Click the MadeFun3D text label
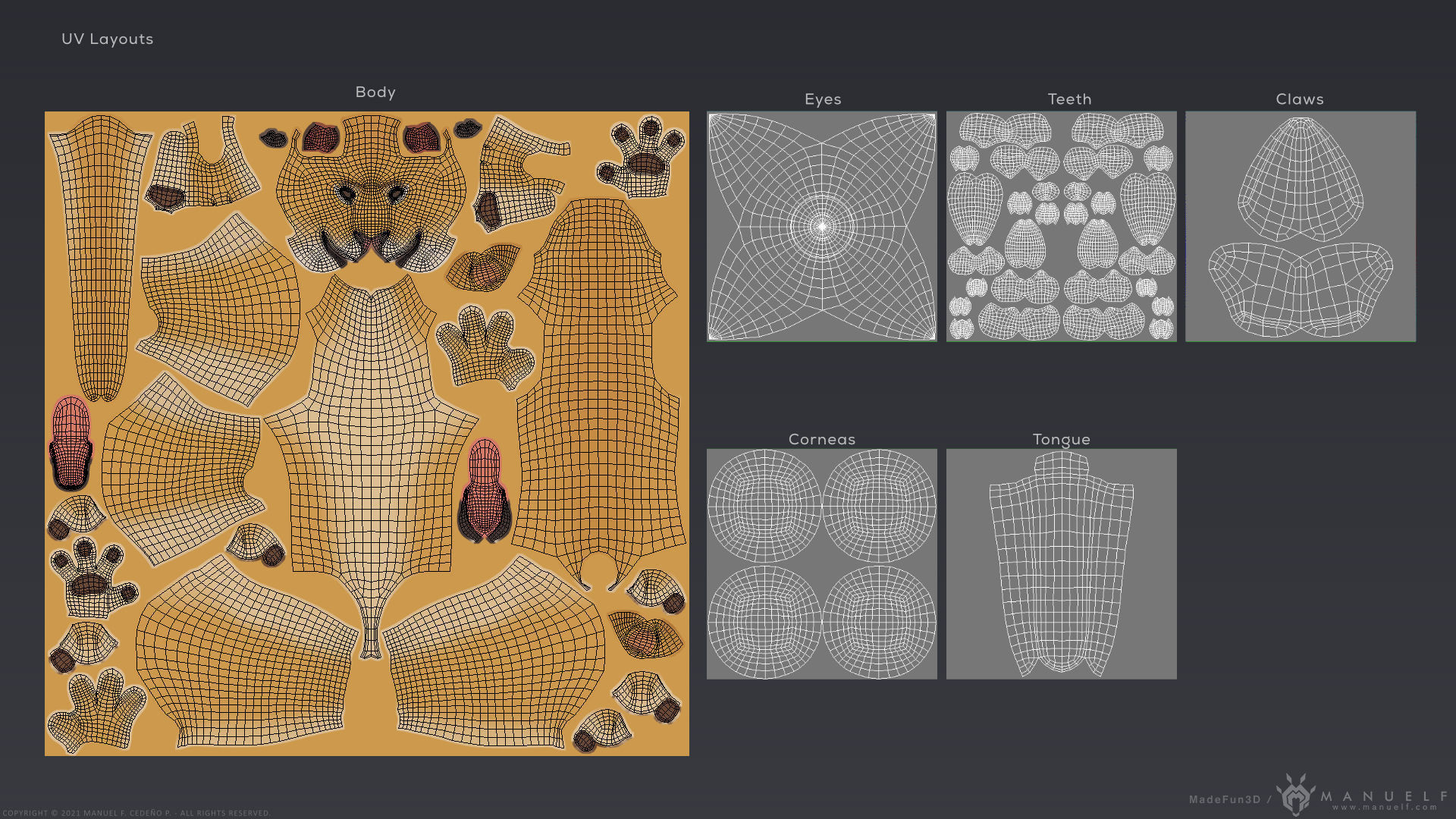 (x=1224, y=799)
